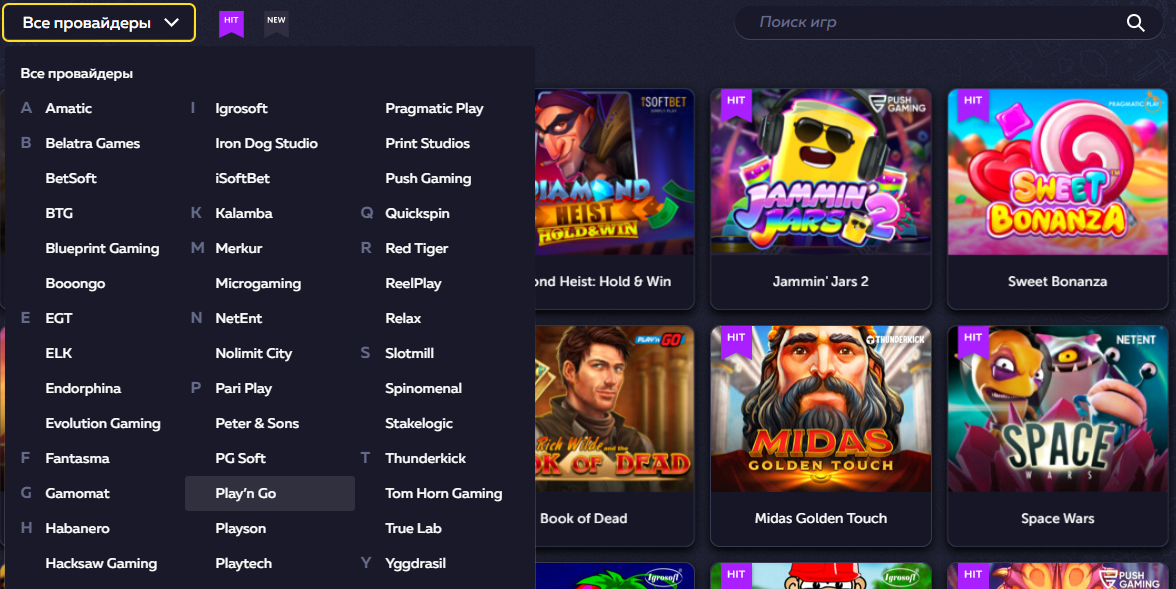Launch Midas Golden Touch game thumbnail
1176x589 pixels.
pos(820,409)
